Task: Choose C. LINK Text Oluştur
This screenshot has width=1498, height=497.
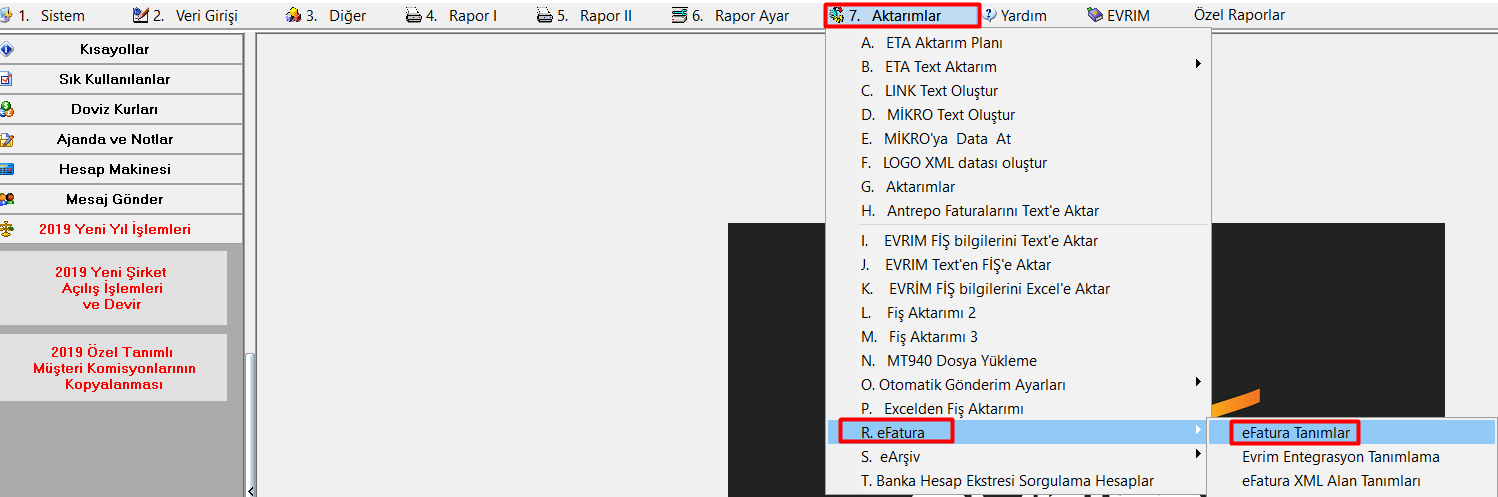Action: [1018, 91]
